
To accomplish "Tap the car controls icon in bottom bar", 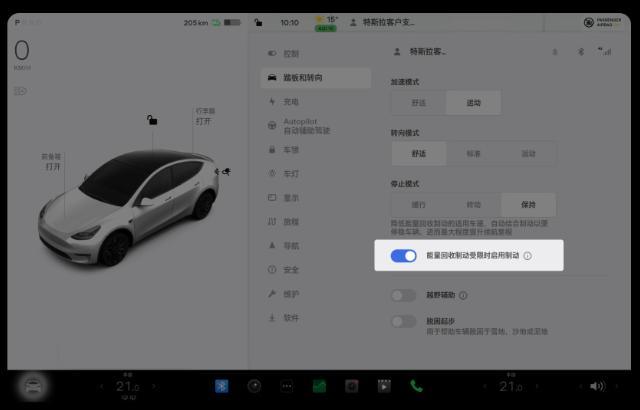I will tap(33, 386).
